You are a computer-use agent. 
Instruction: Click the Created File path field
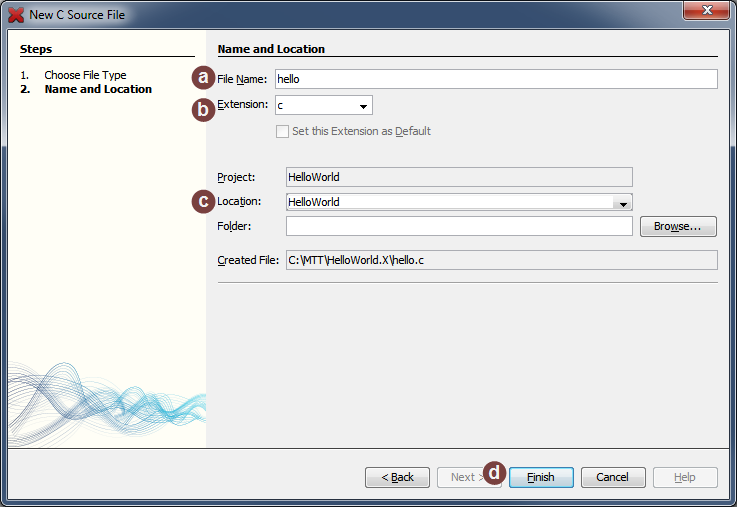tap(501, 260)
